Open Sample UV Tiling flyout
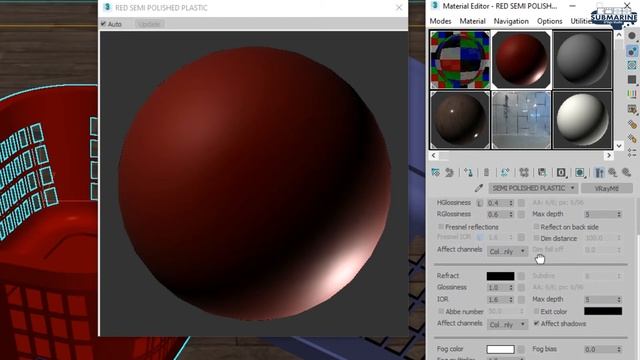640x360 pixels. [x=632, y=79]
